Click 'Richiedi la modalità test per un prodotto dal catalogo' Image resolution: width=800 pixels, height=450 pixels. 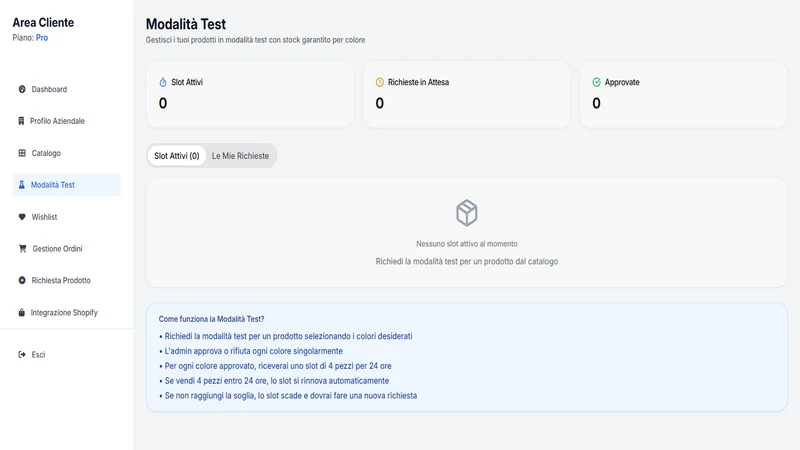(467, 261)
